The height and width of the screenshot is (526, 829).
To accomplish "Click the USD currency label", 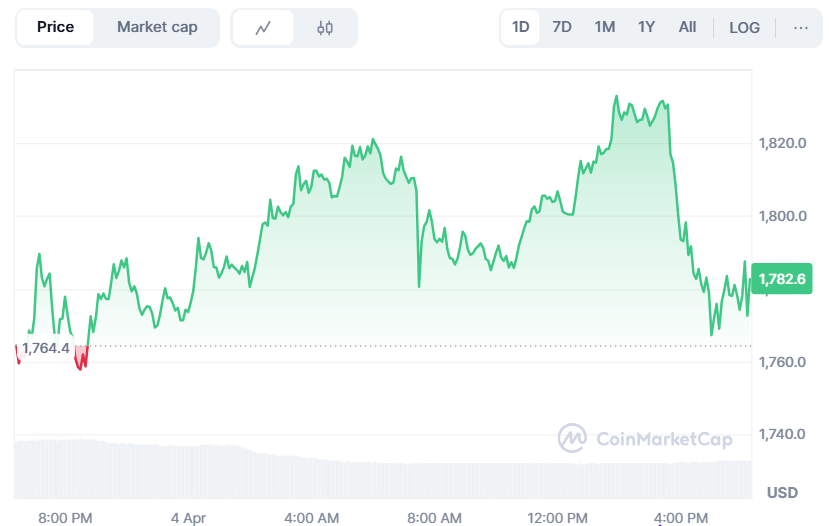I will click(x=781, y=493).
